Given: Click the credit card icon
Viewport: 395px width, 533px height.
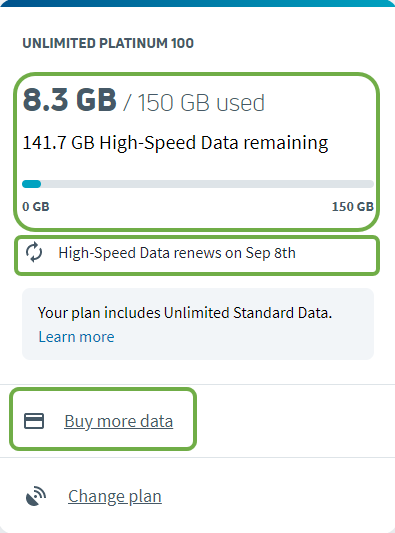Looking at the screenshot, I should (x=34, y=421).
